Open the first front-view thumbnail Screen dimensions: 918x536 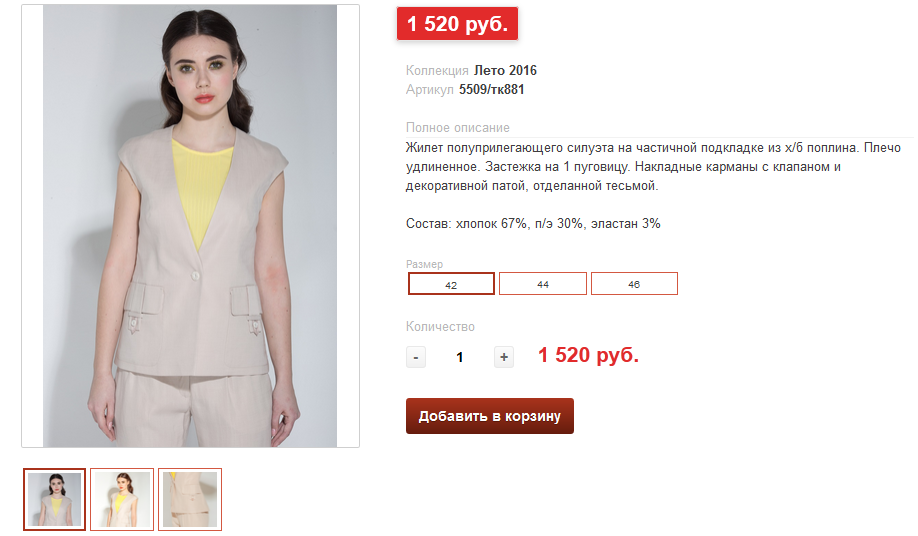pos(54,499)
